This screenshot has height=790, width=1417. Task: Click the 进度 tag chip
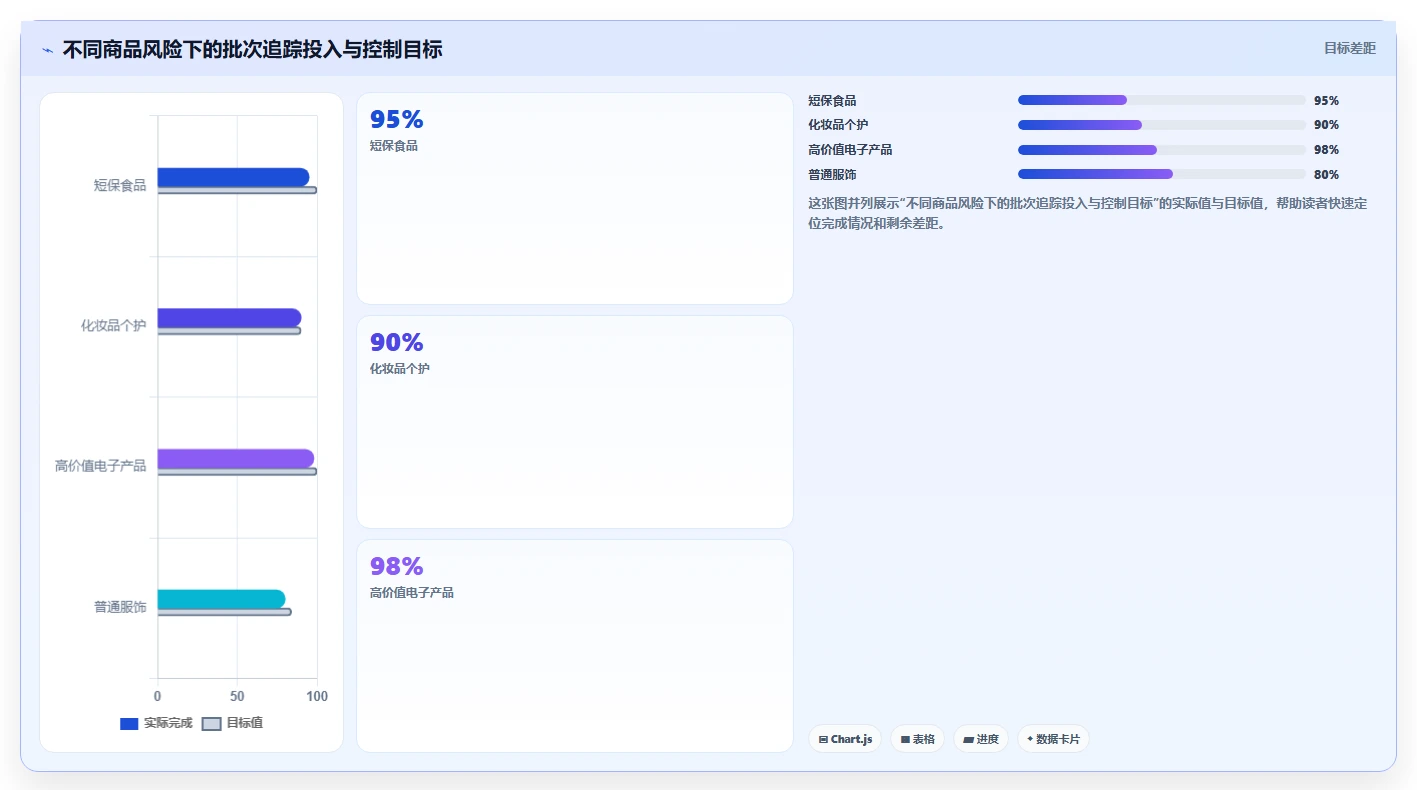point(981,739)
